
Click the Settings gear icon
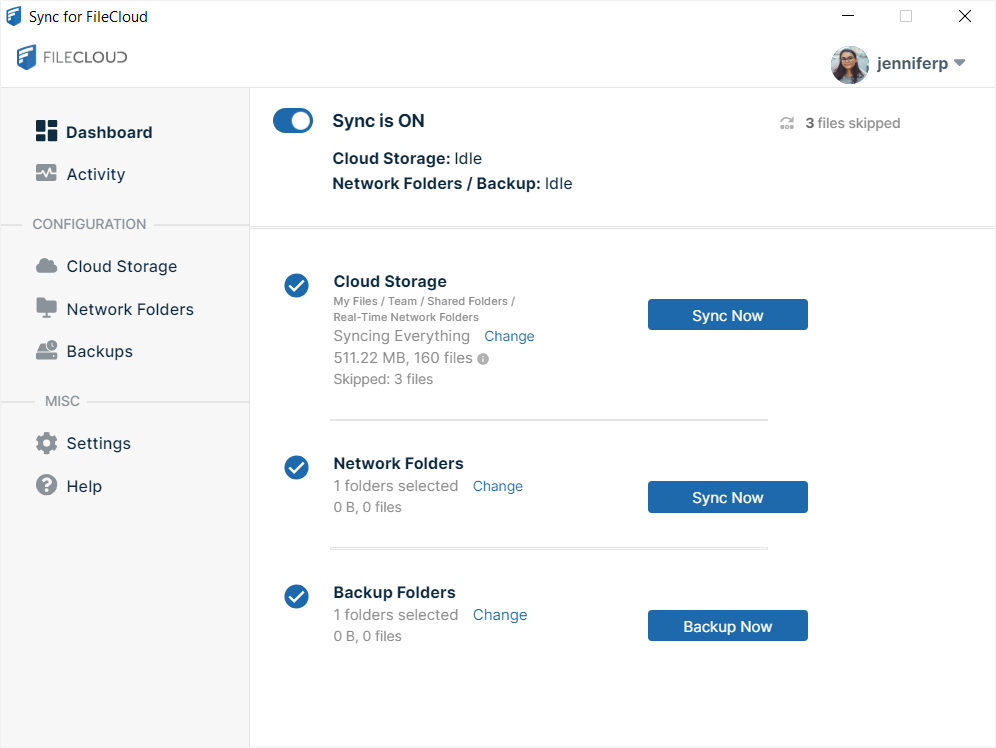pos(46,443)
